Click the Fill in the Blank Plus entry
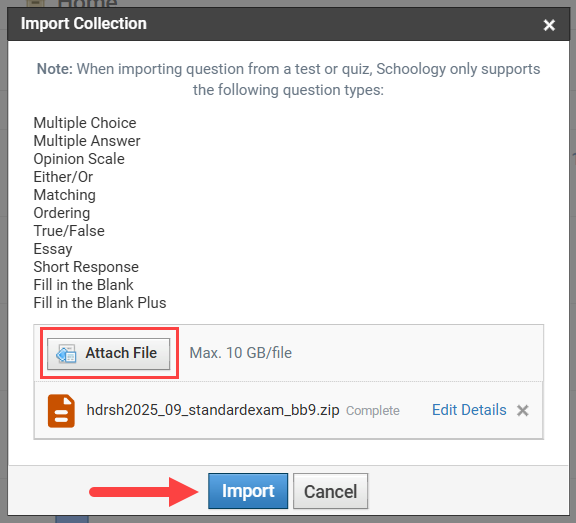Screen dimensions: 576x523 100,303
